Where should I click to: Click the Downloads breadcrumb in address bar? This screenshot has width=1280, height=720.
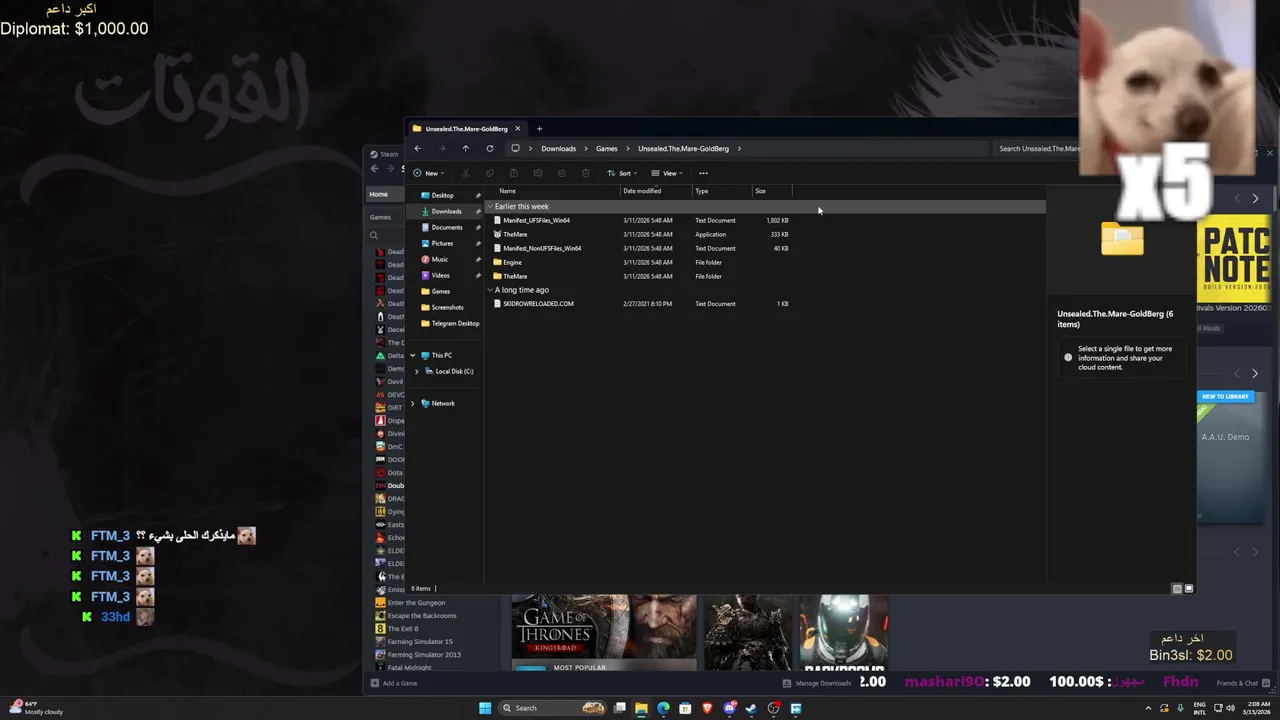(x=558, y=148)
